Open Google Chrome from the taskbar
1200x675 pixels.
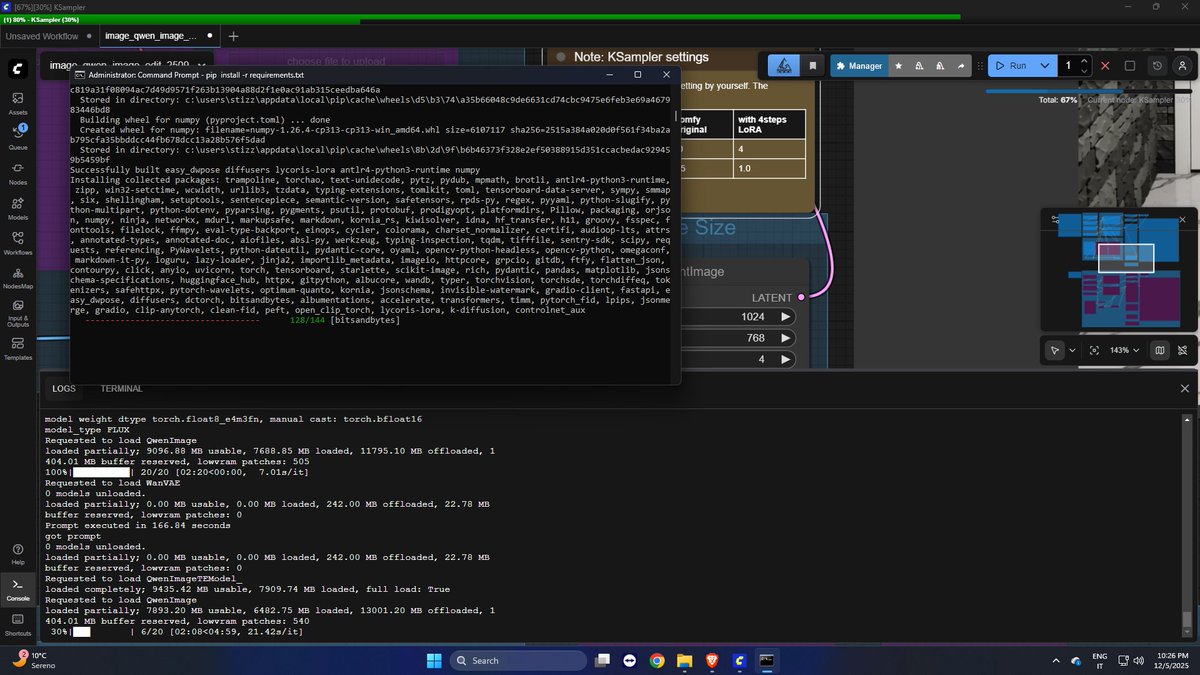[657, 660]
